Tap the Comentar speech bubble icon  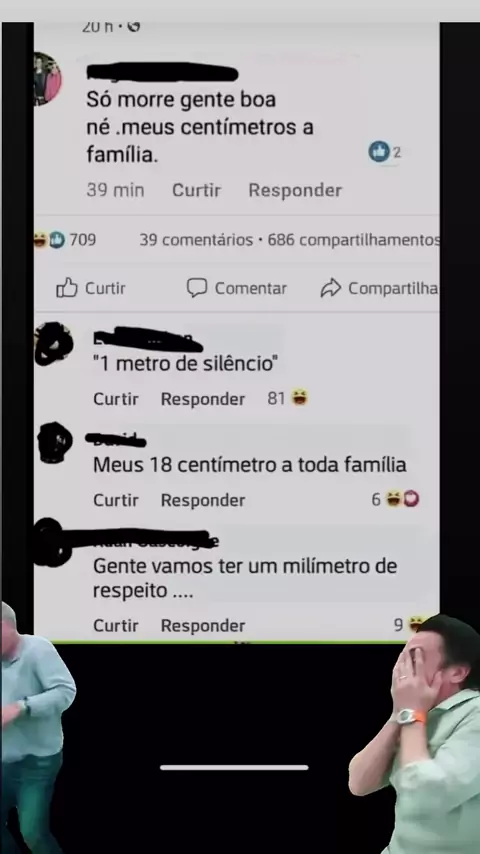pos(197,288)
